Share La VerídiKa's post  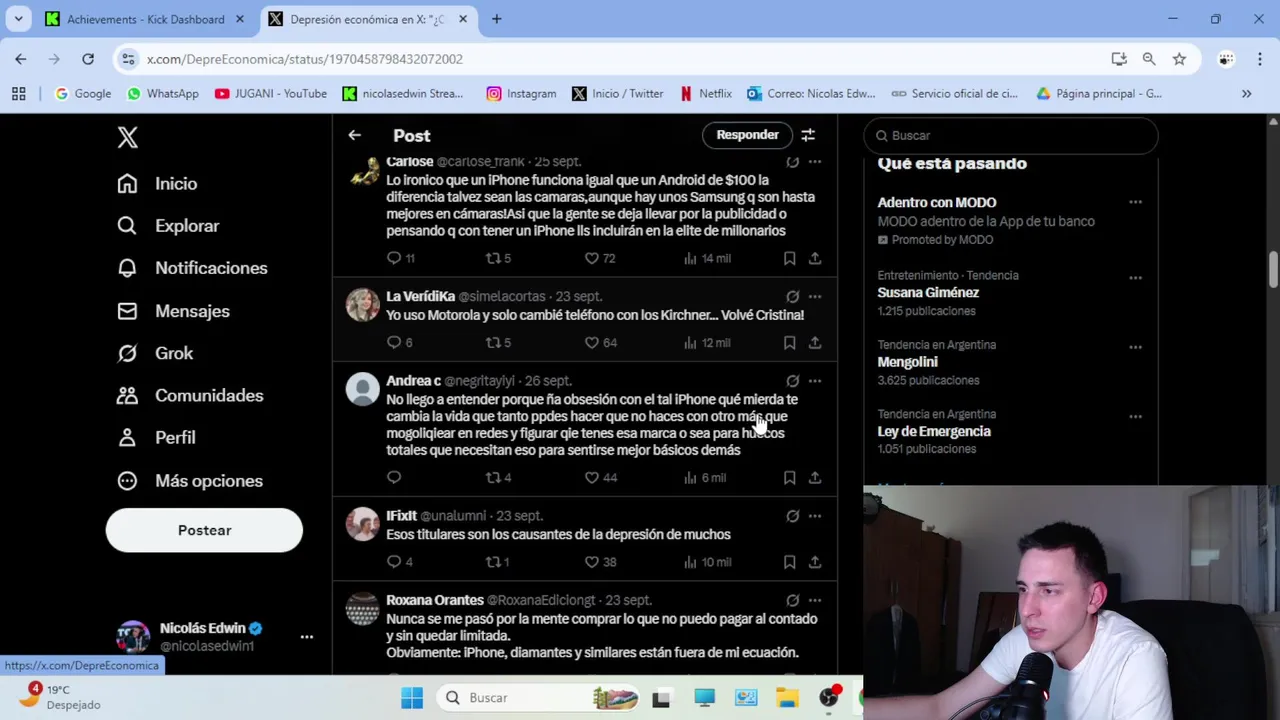pyautogui.click(x=815, y=343)
